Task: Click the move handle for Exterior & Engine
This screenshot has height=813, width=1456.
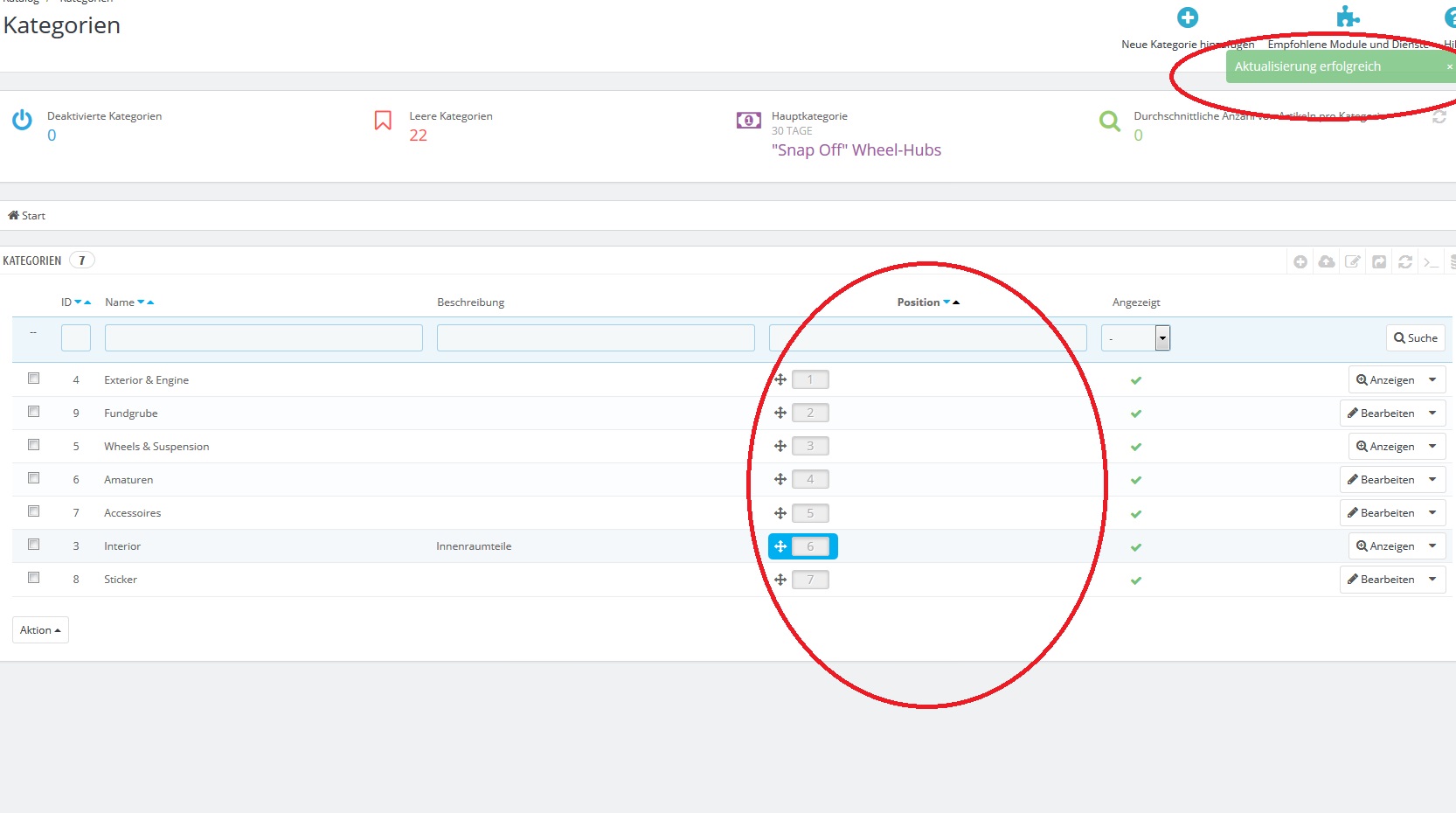Action: 780,379
